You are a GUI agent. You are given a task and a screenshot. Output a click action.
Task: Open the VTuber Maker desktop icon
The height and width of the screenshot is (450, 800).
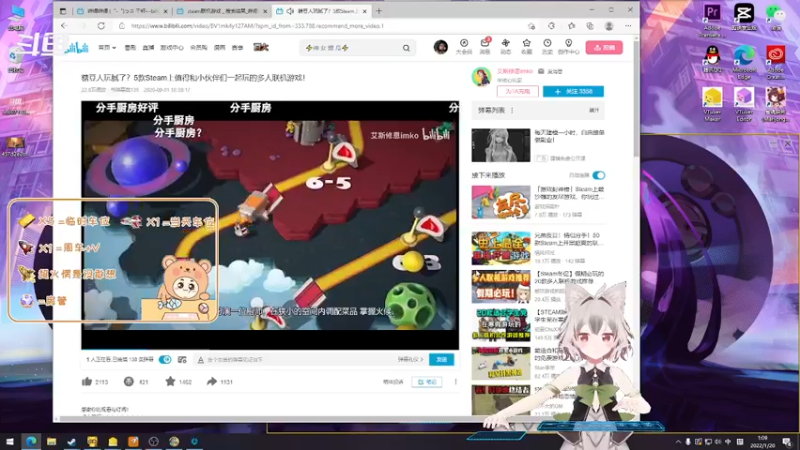[712, 103]
